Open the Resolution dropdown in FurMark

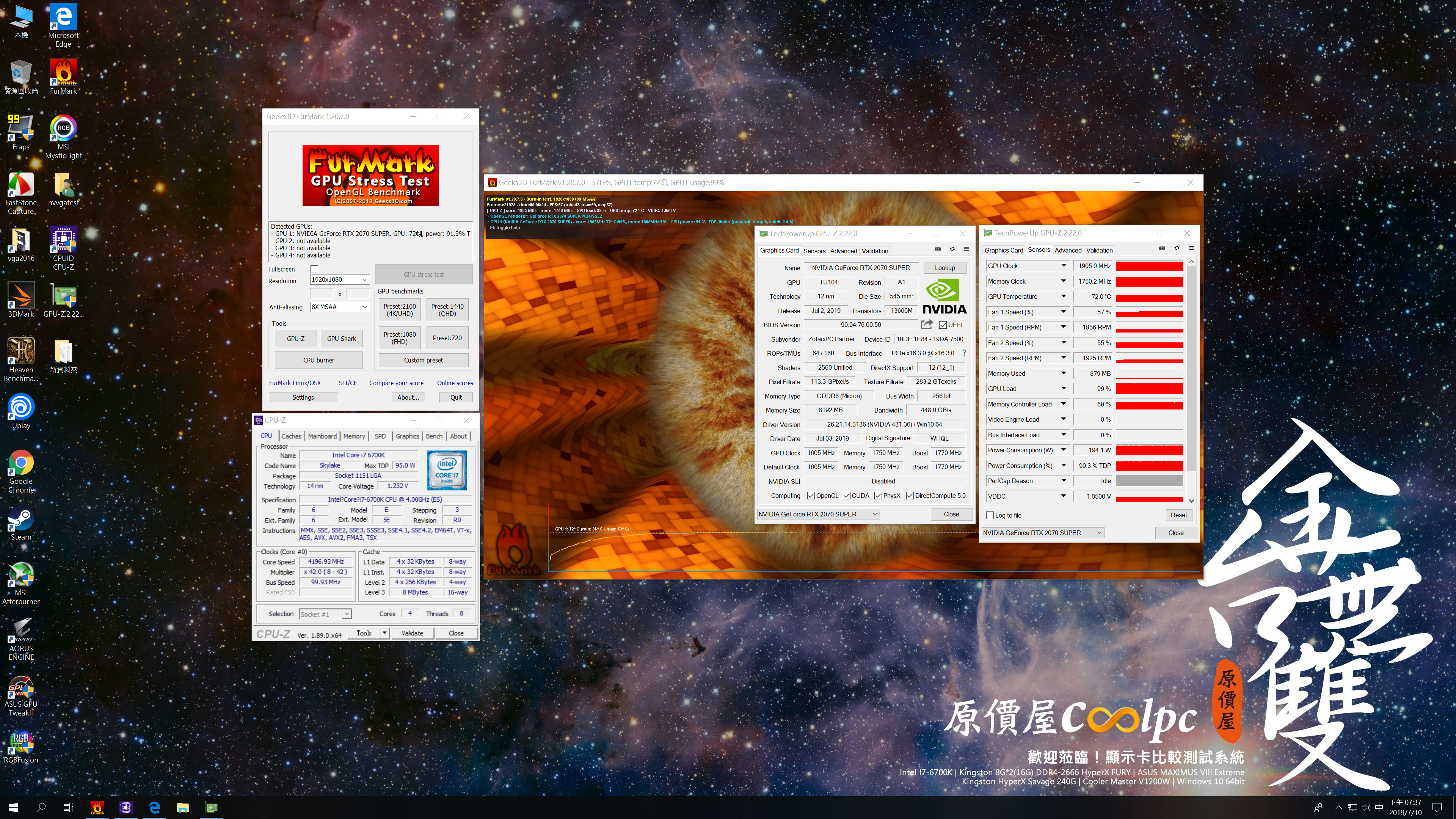340,279
